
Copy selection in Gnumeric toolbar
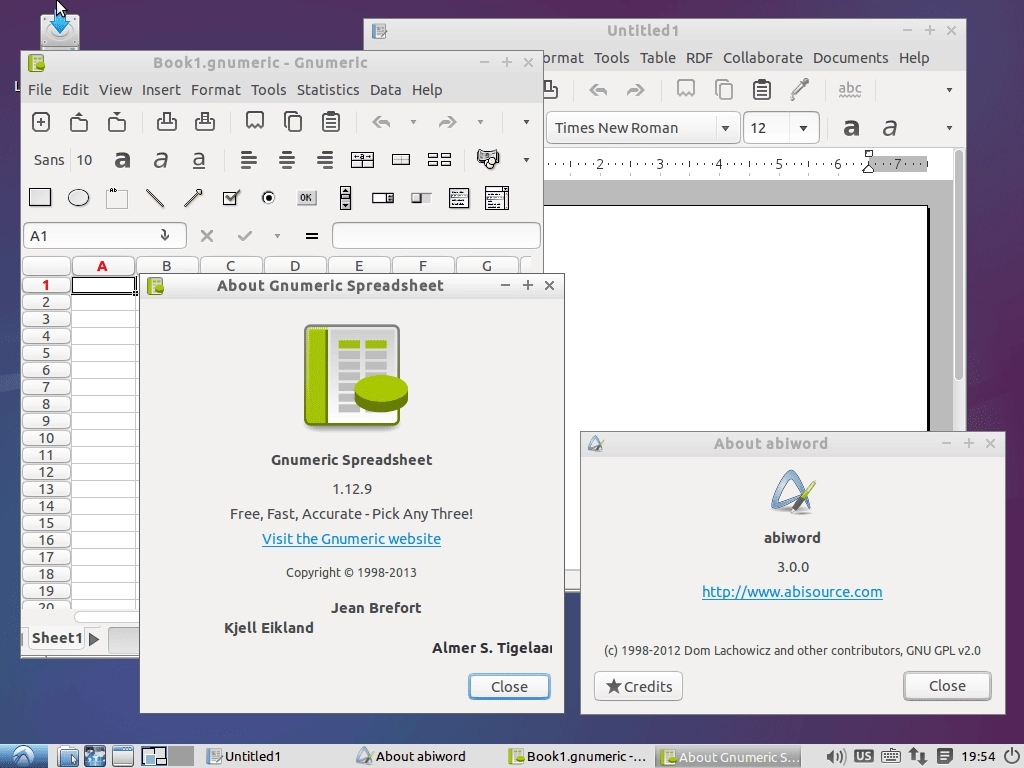click(293, 122)
